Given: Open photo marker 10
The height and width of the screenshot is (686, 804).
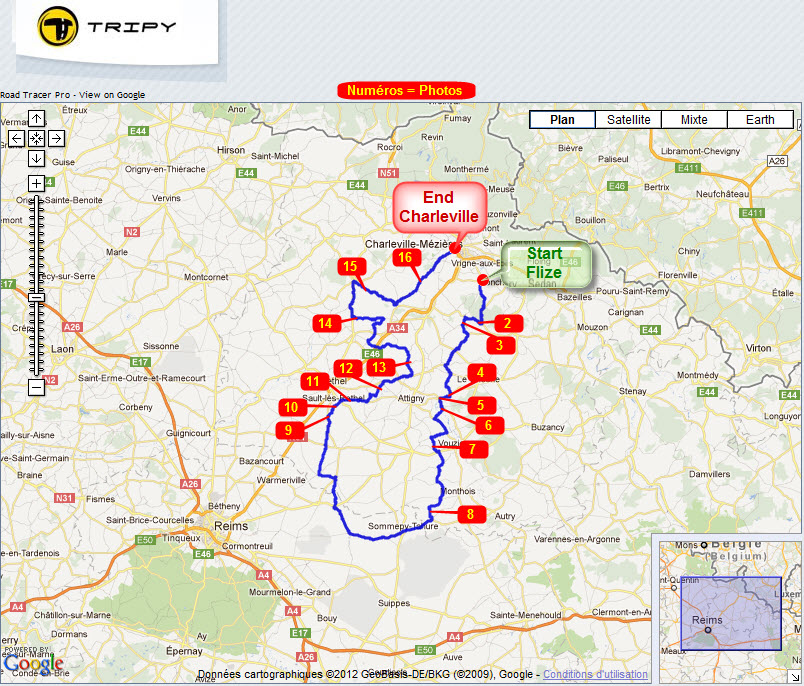Looking at the screenshot, I should (292, 407).
